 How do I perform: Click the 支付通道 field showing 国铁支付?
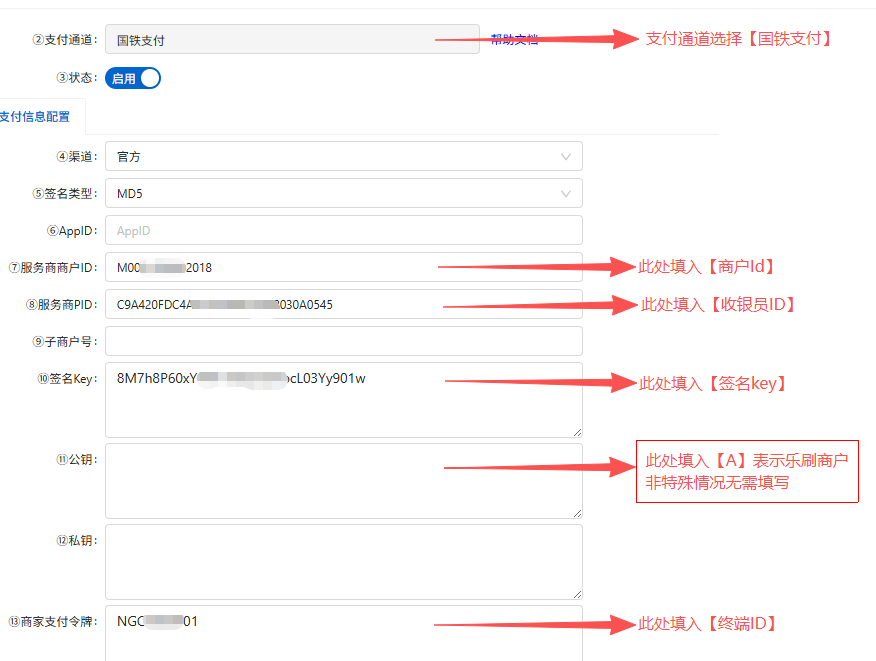point(291,40)
